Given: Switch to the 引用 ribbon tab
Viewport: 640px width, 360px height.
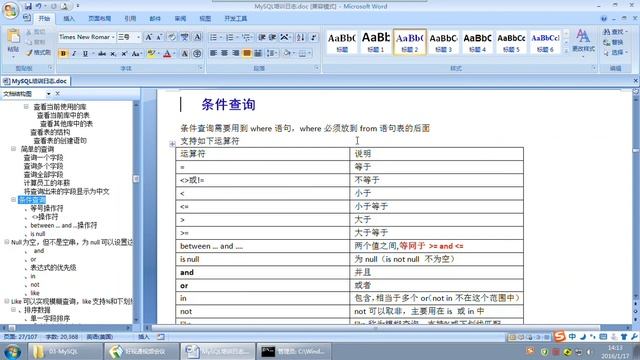Looking at the screenshot, I should click(x=130, y=19).
